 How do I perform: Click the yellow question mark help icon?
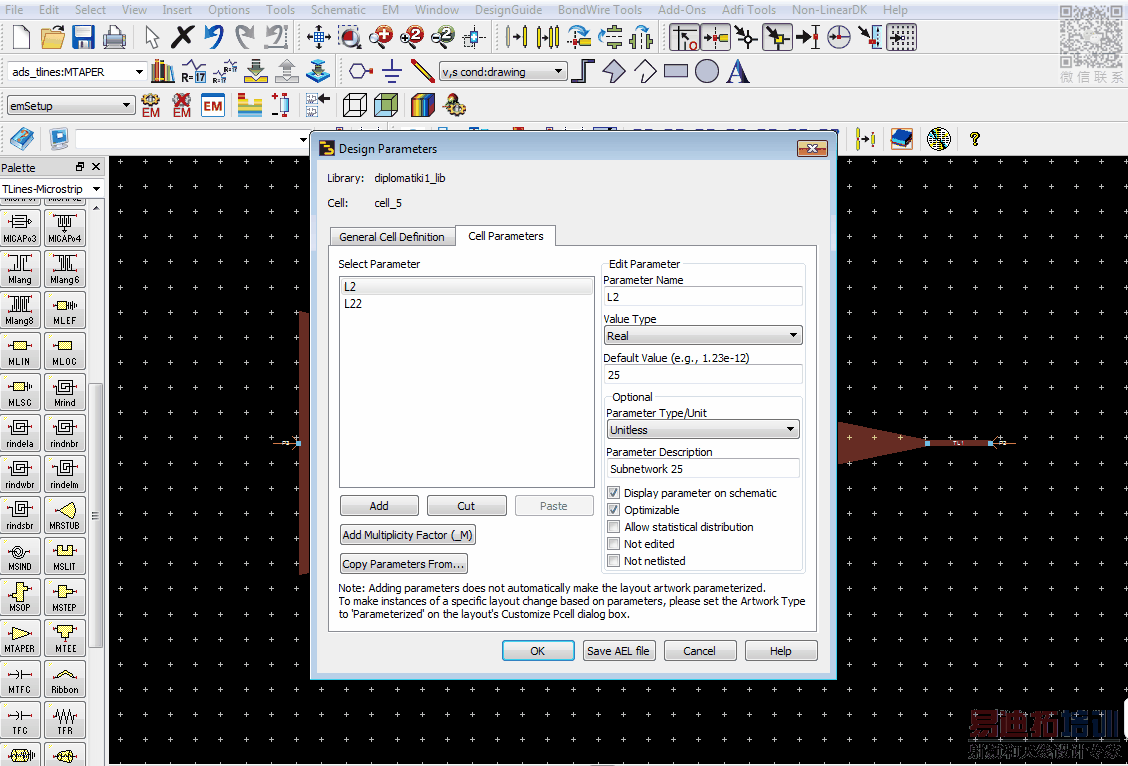[x=975, y=139]
